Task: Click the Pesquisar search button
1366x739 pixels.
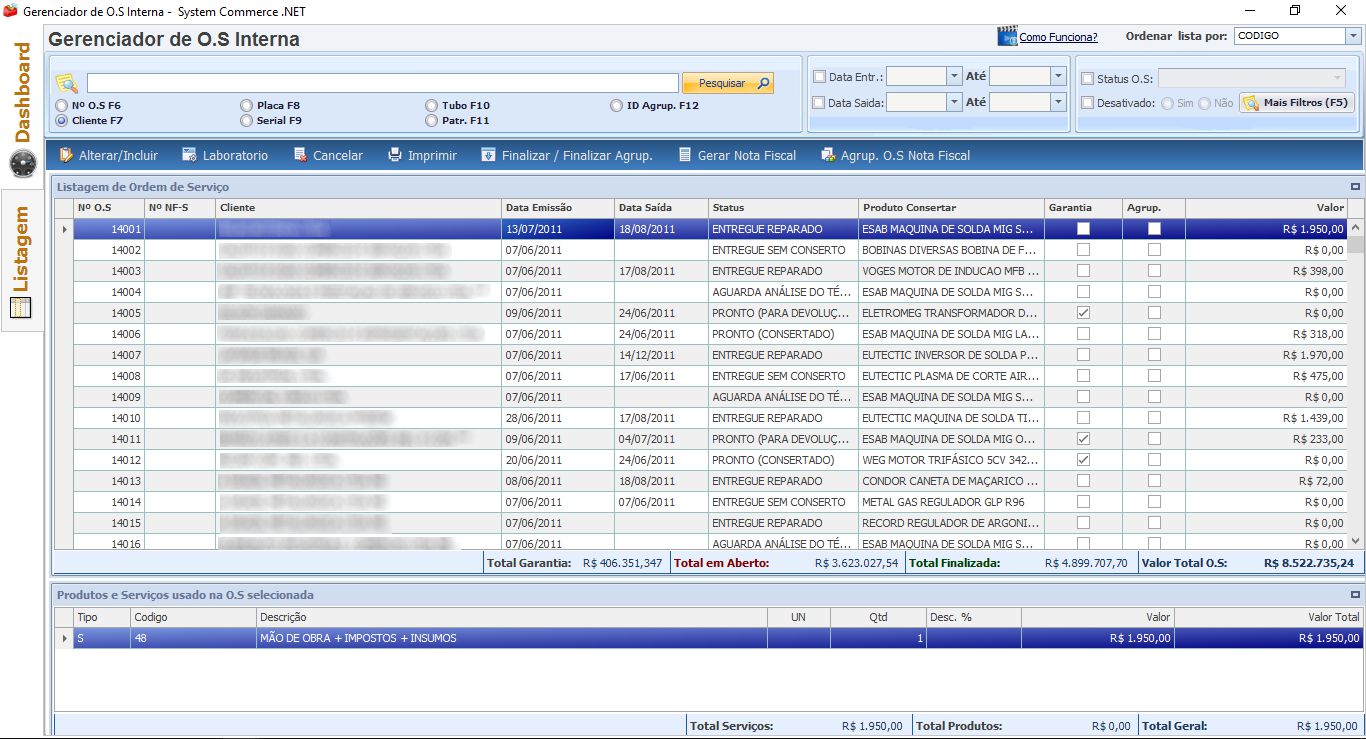Action: (728, 83)
